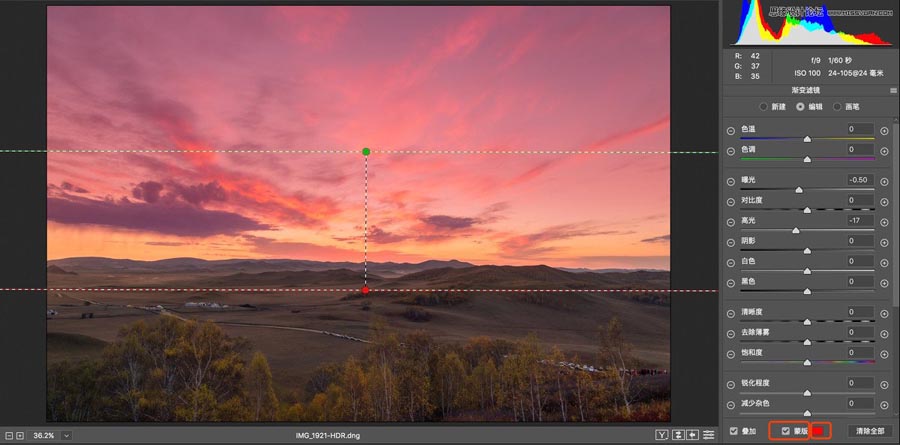
Task: Click the minus icon beside 曝光
Action: pyautogui.click(x=731, y=180)
